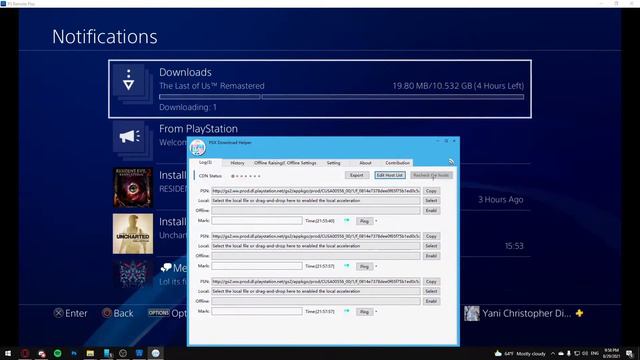Click the Enable button in the first log entry
The width and height of the screenshot is (640, 360).
[431, 210]
